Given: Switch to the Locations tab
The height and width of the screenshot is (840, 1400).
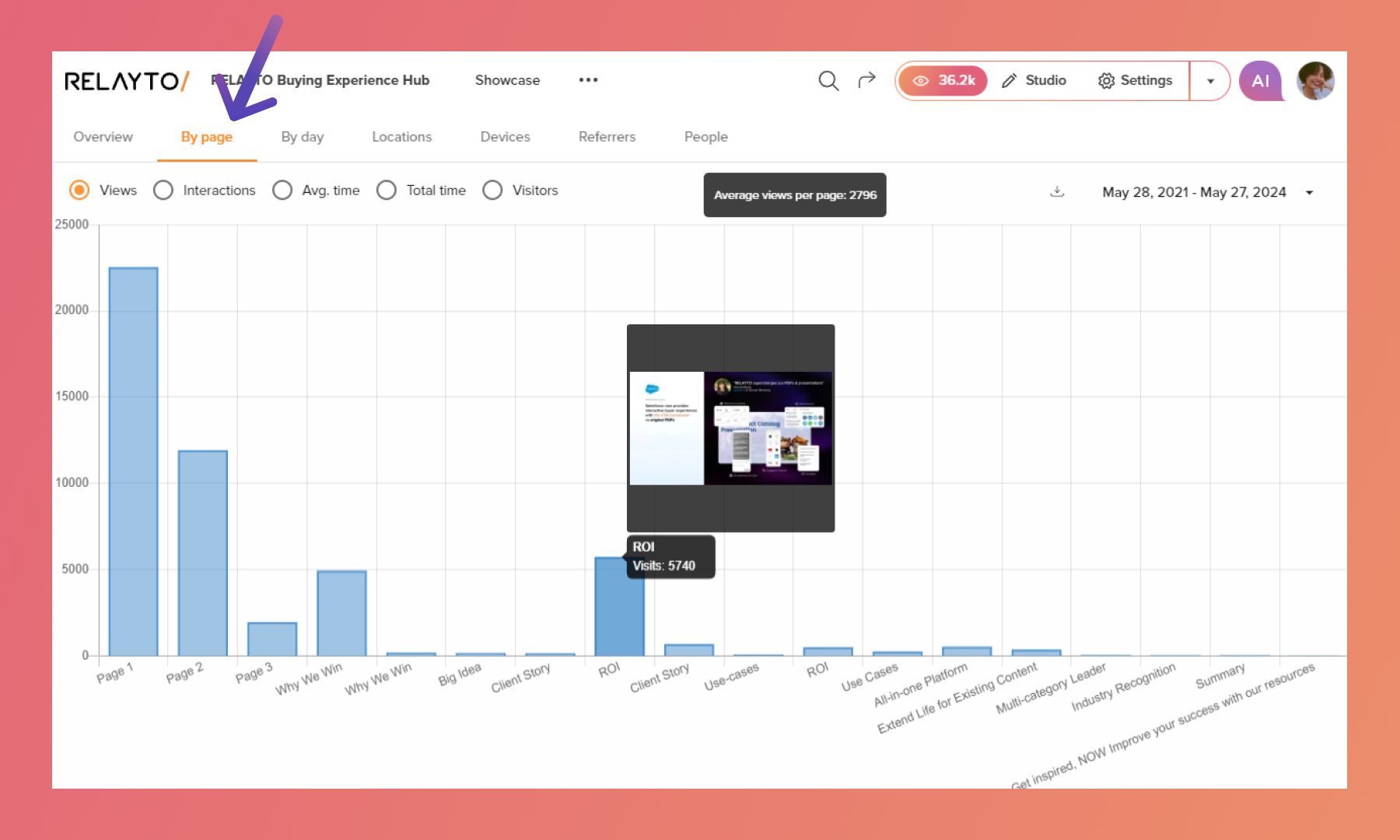Looking at the screenshot, I should tap(402, 137).
